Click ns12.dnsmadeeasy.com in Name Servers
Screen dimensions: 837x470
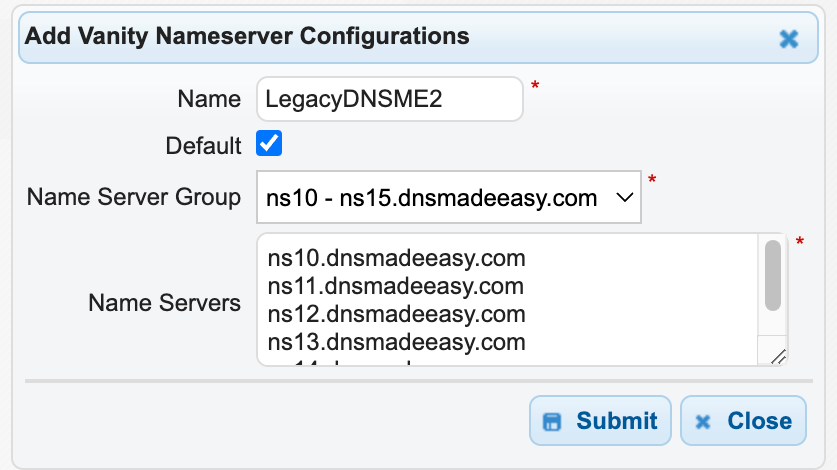(397, 314)
